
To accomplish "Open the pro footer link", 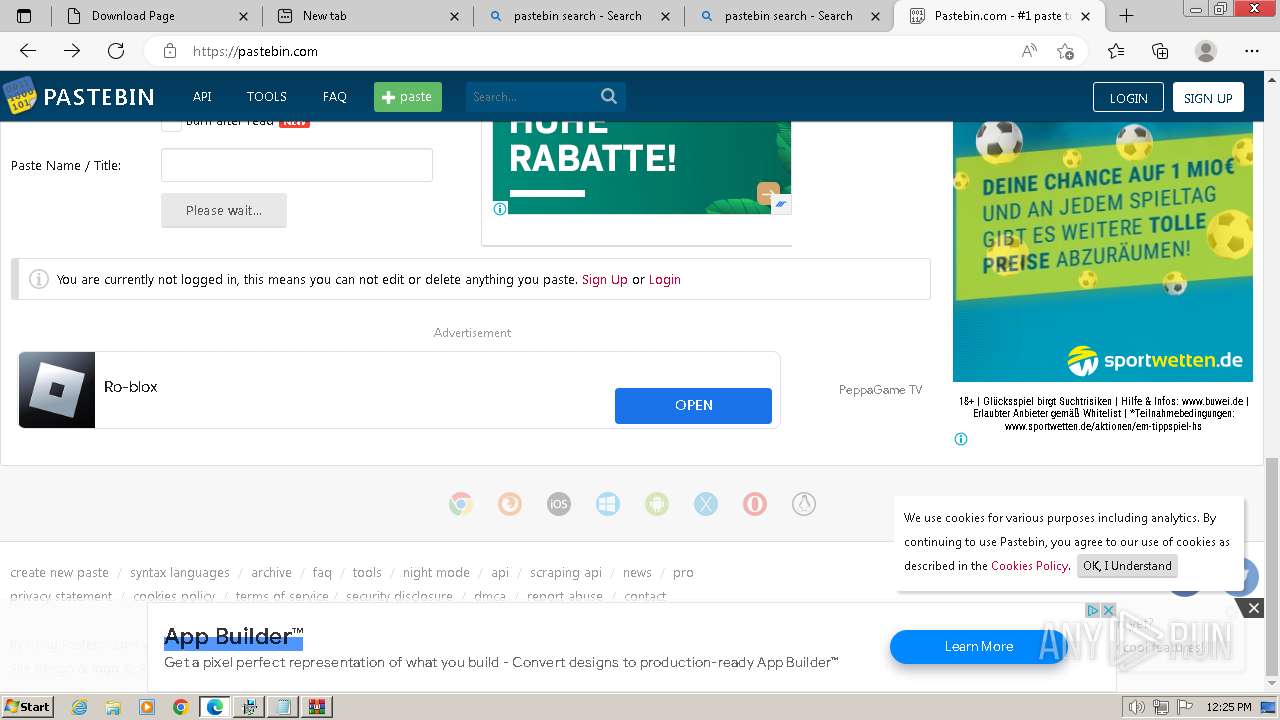I will click(x=683, y=573).
